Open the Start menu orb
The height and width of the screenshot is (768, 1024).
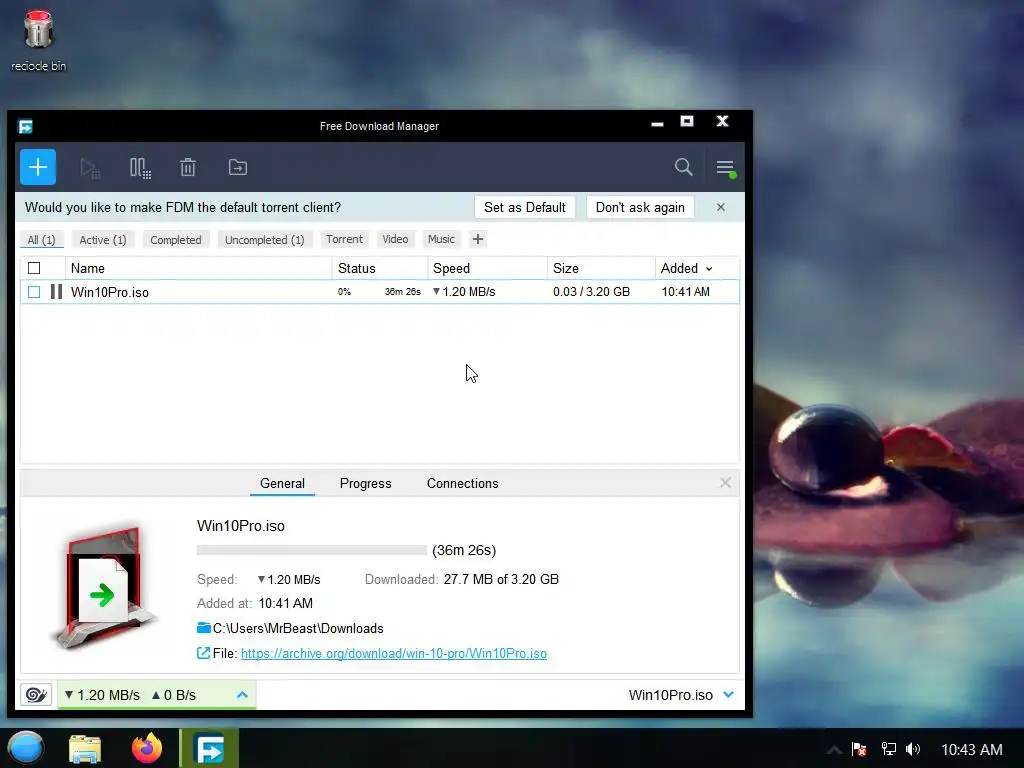(25, 748)
